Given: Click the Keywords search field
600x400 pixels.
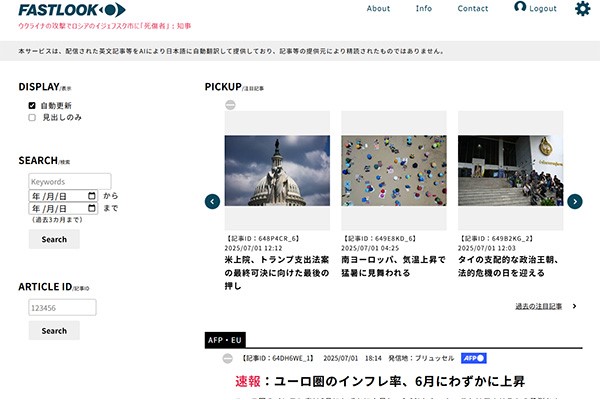Looking at the screenshot, I should click(70, 181).
